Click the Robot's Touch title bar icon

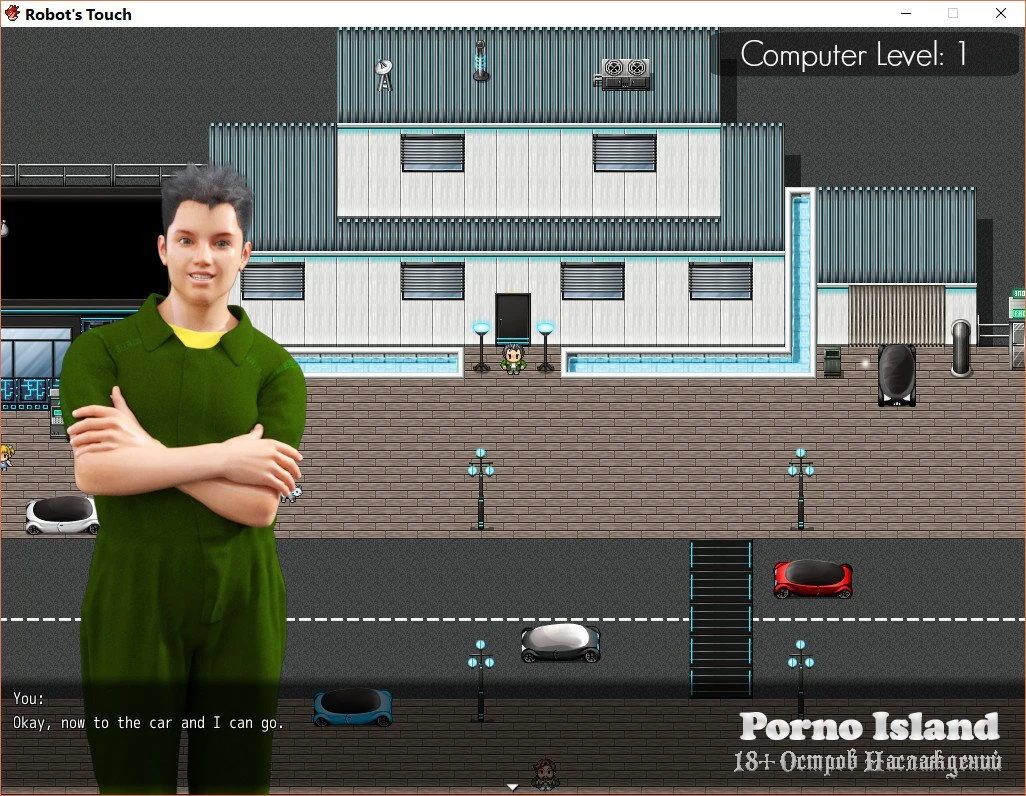12,14
